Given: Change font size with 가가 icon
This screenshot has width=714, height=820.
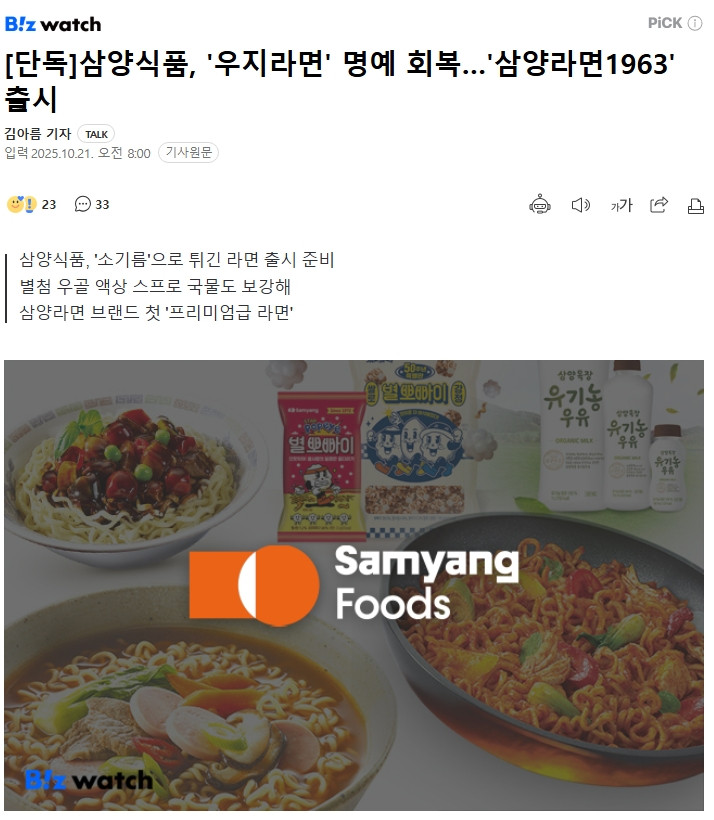Looking at the screenshot, I should point(621,205).
